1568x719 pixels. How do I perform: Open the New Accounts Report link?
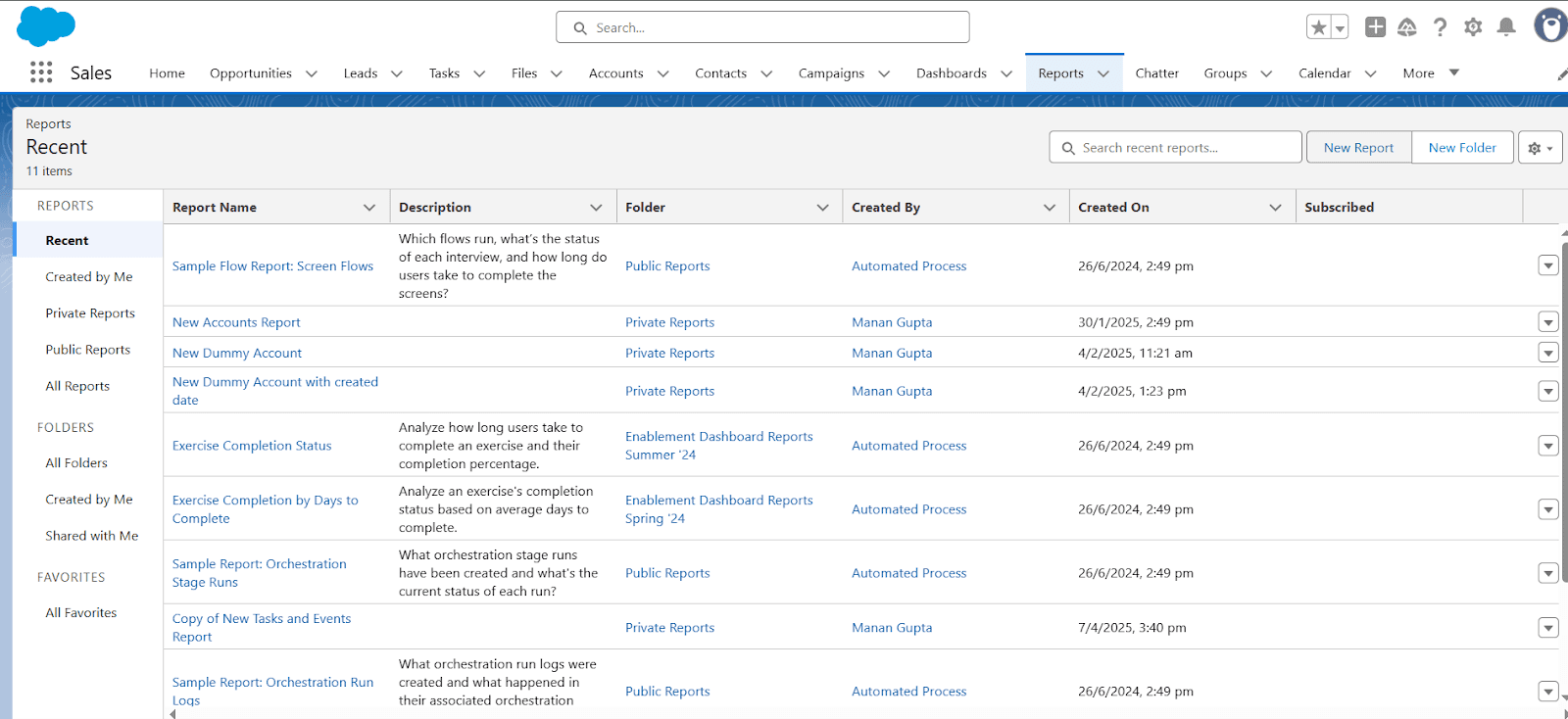point(236,322)
